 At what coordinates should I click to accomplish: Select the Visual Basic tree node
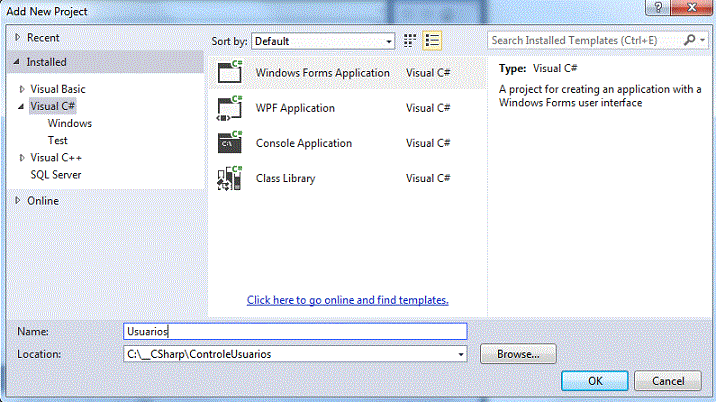click(x=58, y=89)
